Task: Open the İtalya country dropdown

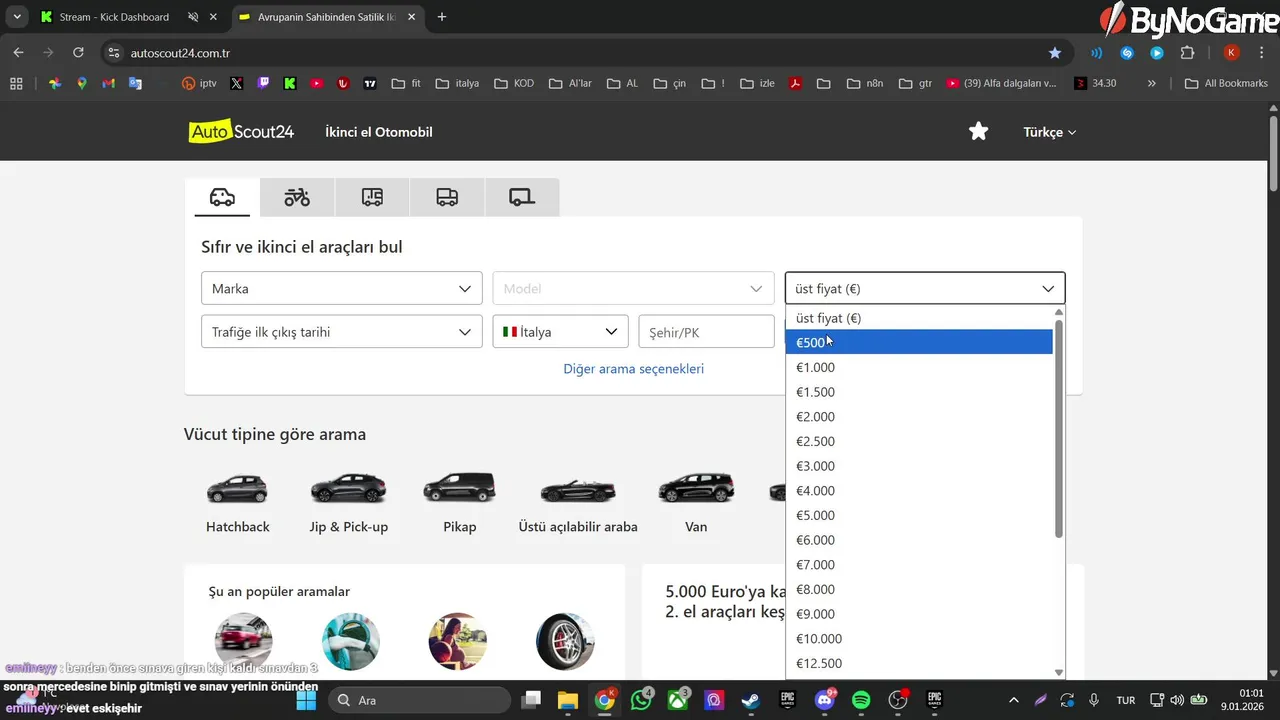Action: click(x=560, y=332)
